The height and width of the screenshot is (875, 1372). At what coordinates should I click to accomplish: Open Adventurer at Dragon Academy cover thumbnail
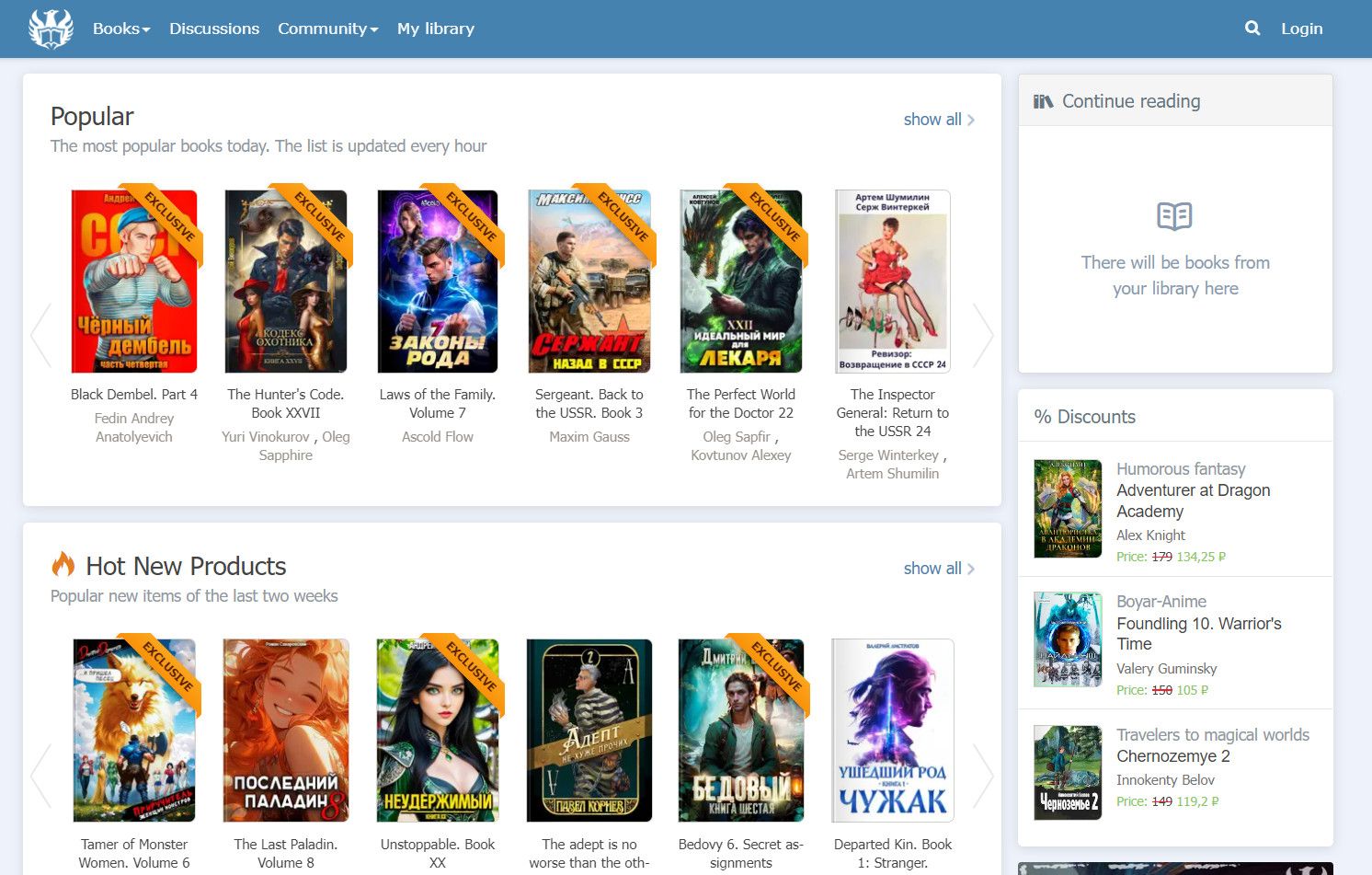[x=1068, y=509]
